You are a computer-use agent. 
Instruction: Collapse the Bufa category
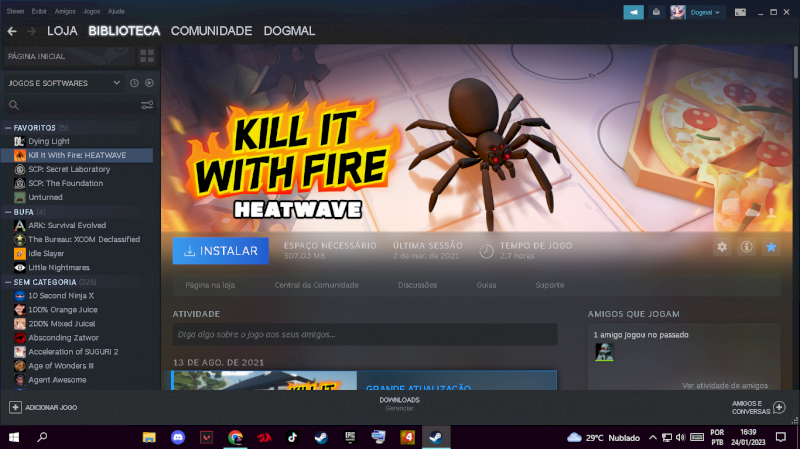(8, 212)
